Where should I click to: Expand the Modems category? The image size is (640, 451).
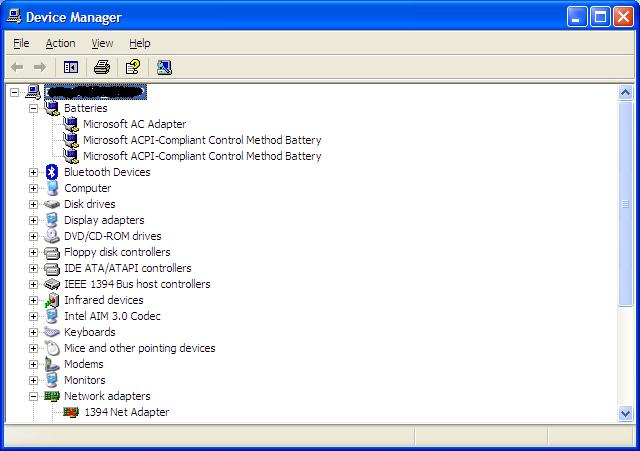(33, 364)
